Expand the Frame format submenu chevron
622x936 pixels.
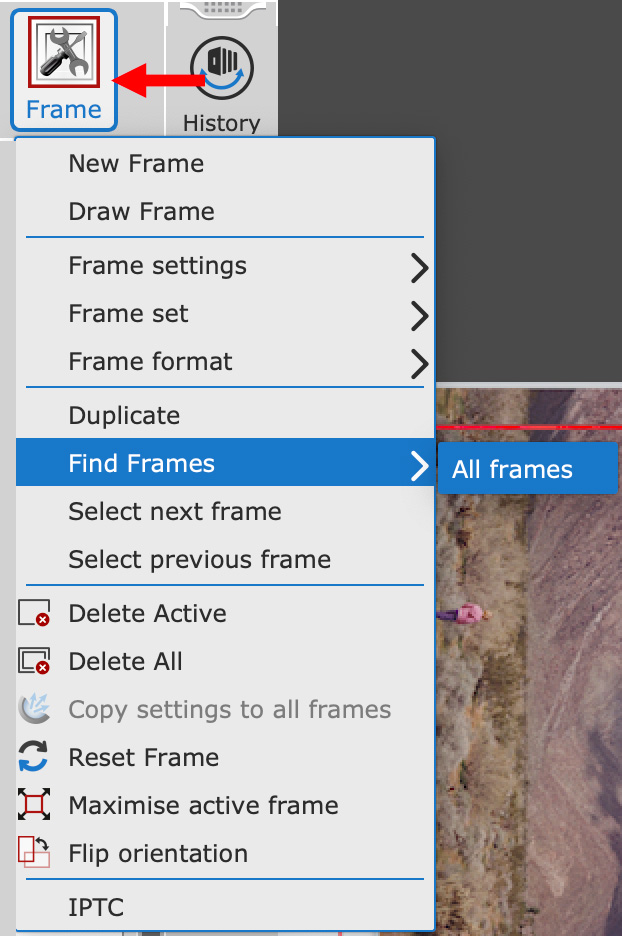420,364
